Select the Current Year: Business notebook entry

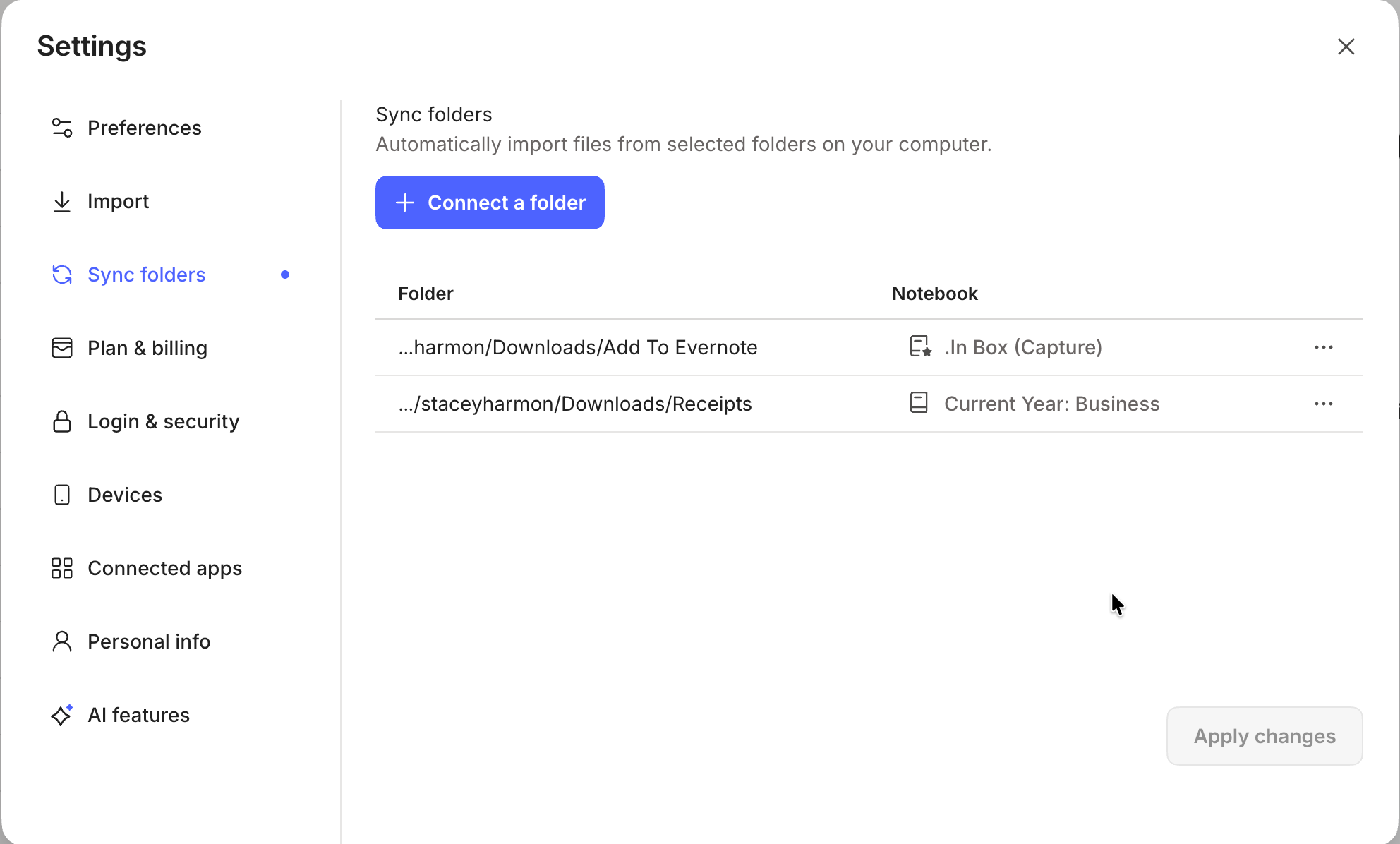pos(1051,404)
